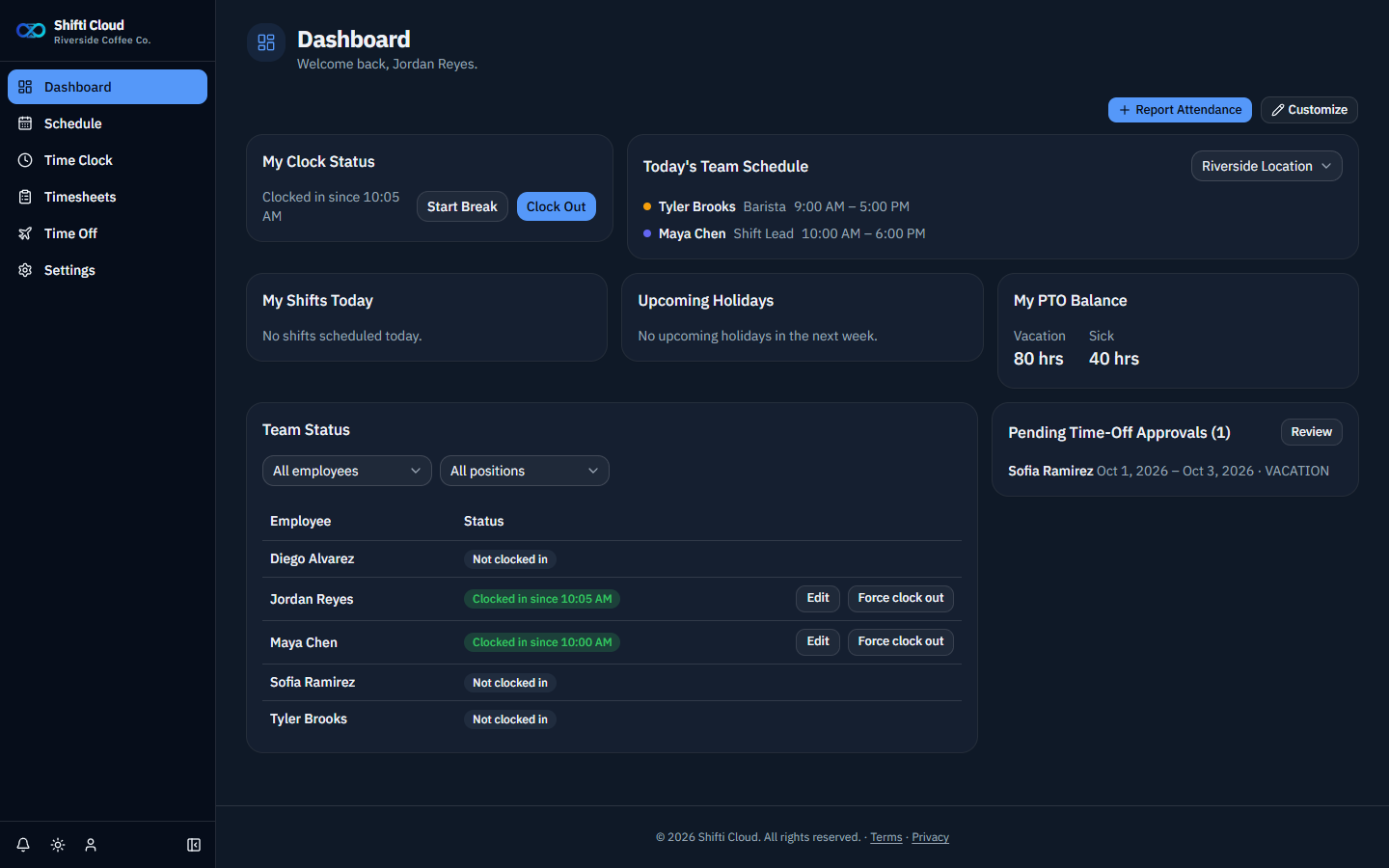Click the Time Clock icon in sidebar

click(x=25, y=160)
